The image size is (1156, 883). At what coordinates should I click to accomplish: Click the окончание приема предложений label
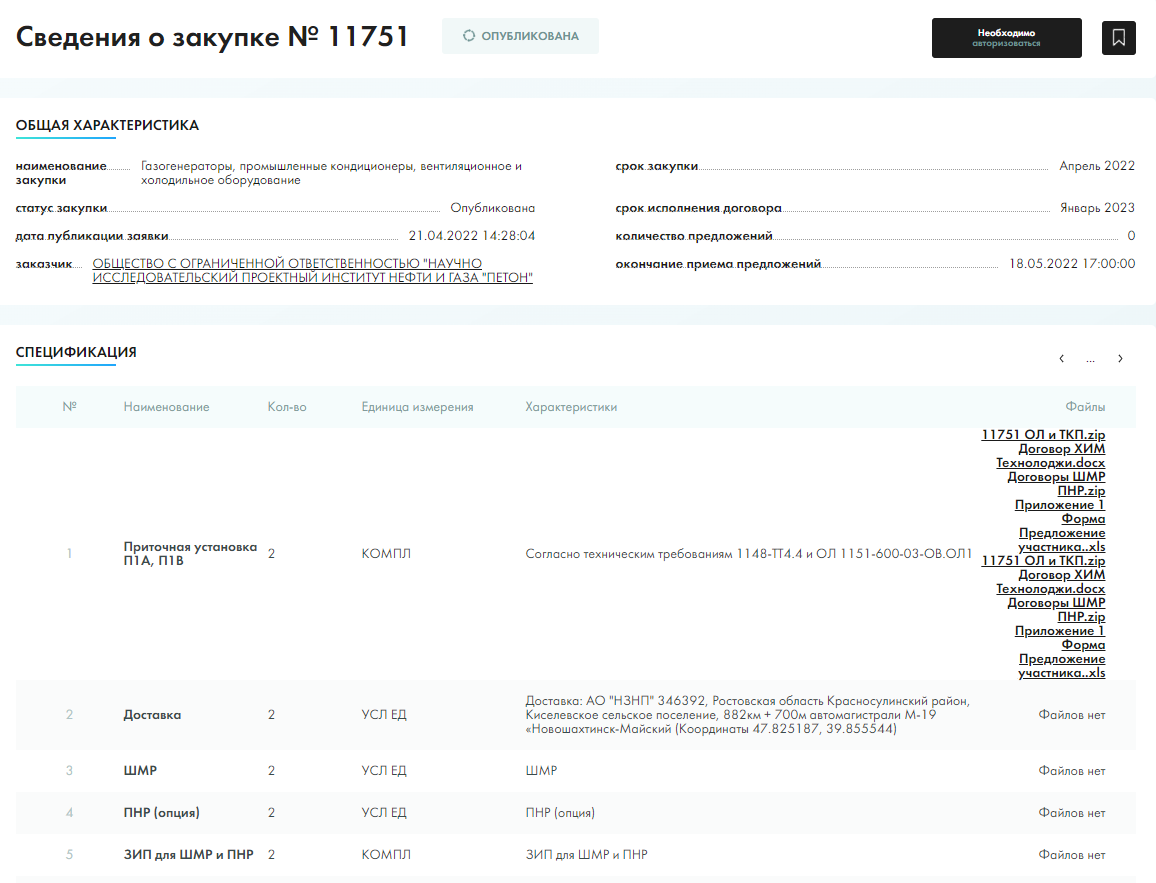click(718, 264)
